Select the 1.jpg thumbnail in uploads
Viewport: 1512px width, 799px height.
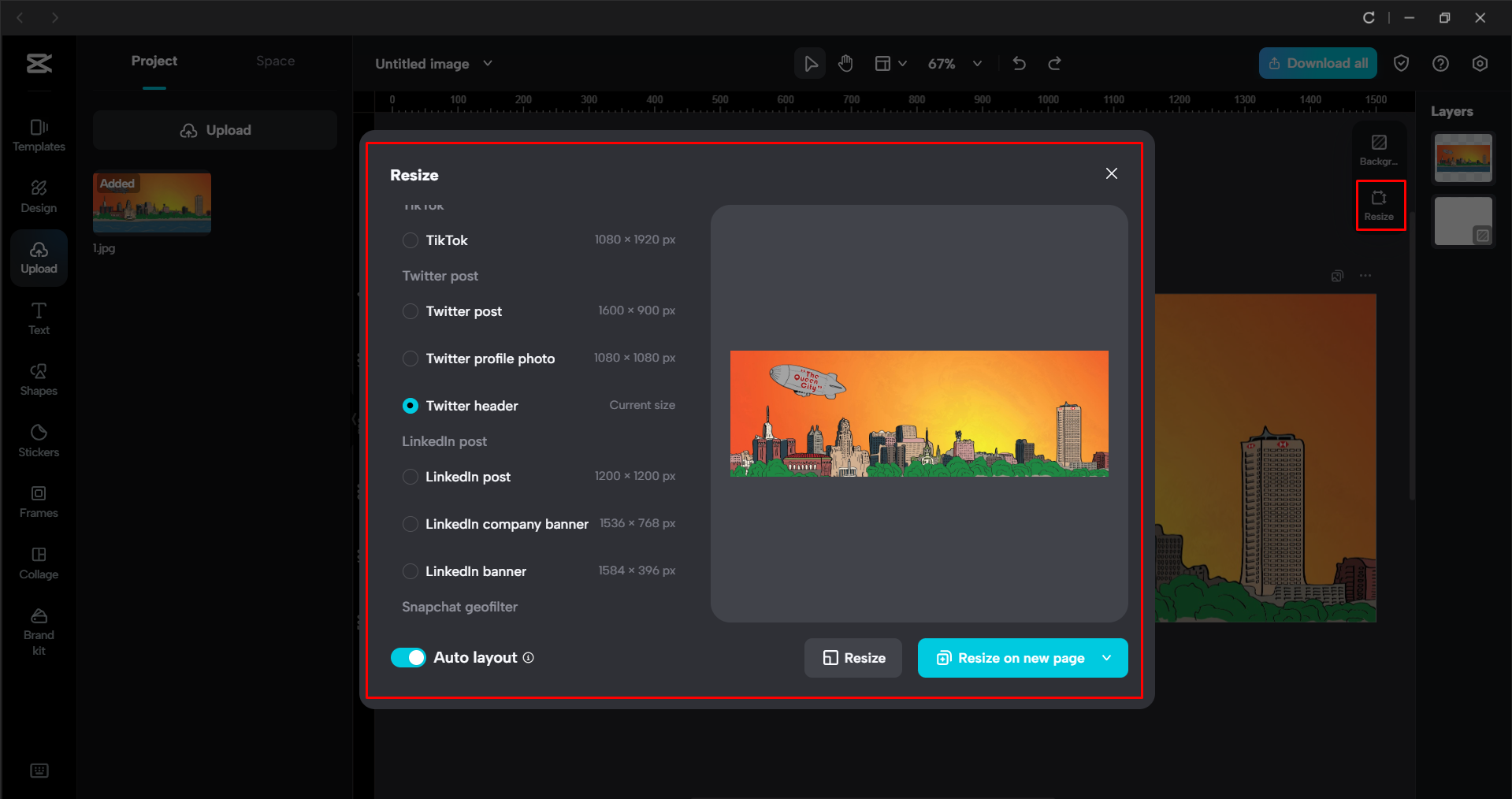(x=151, y=203)
